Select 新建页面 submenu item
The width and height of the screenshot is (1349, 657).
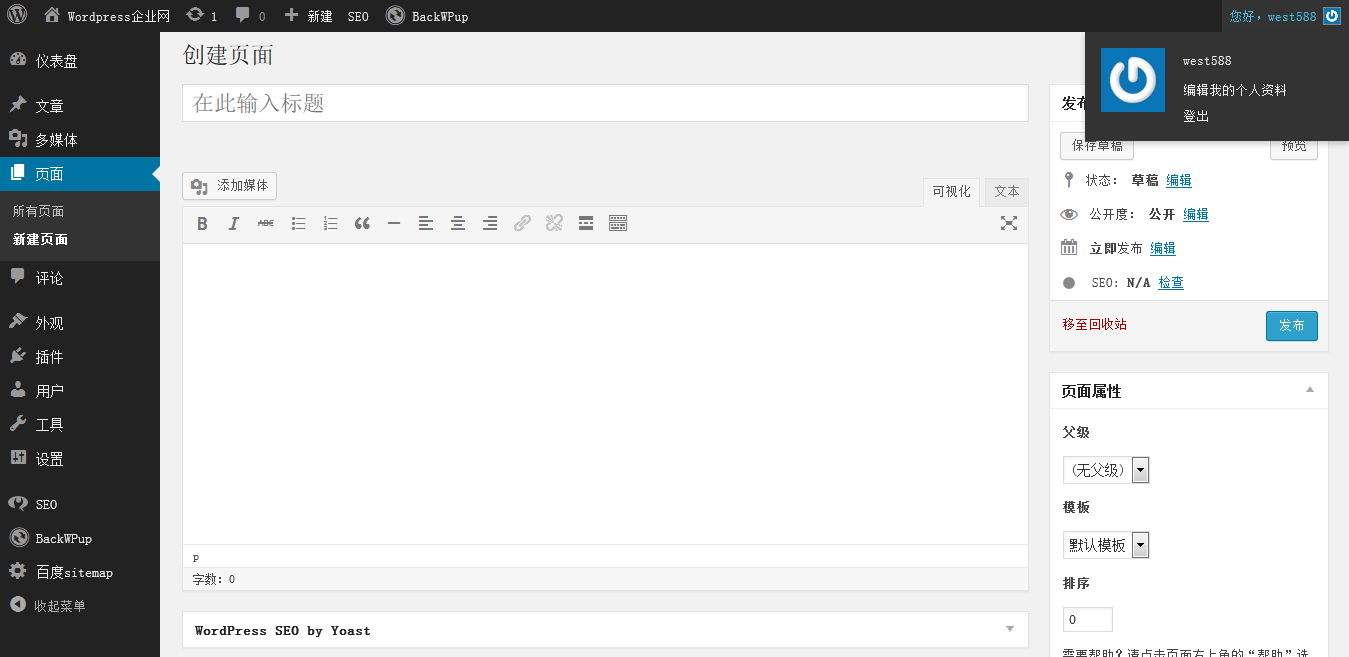[x=40, y=240]
